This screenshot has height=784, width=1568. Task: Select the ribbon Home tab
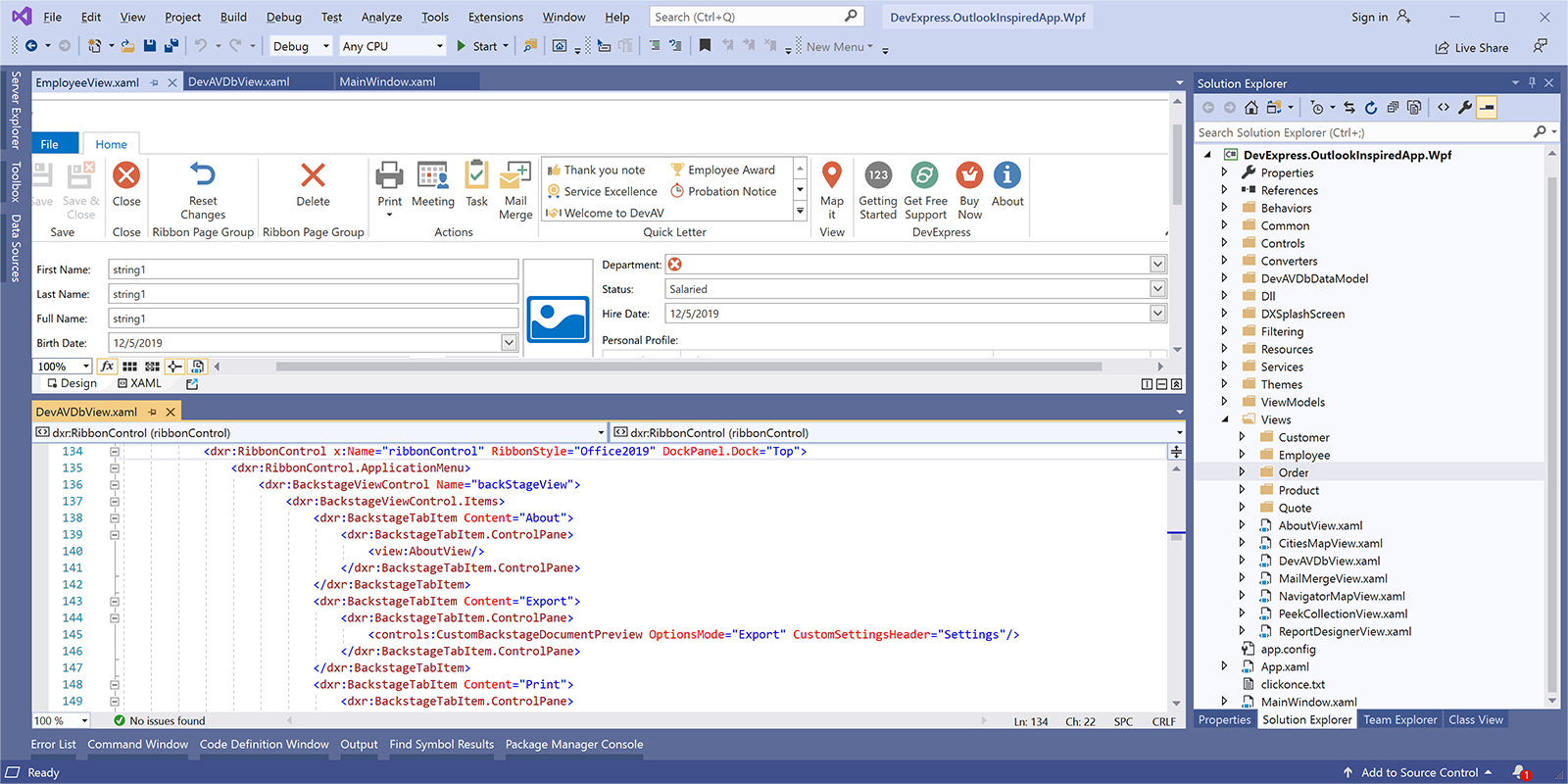(111, 144)
